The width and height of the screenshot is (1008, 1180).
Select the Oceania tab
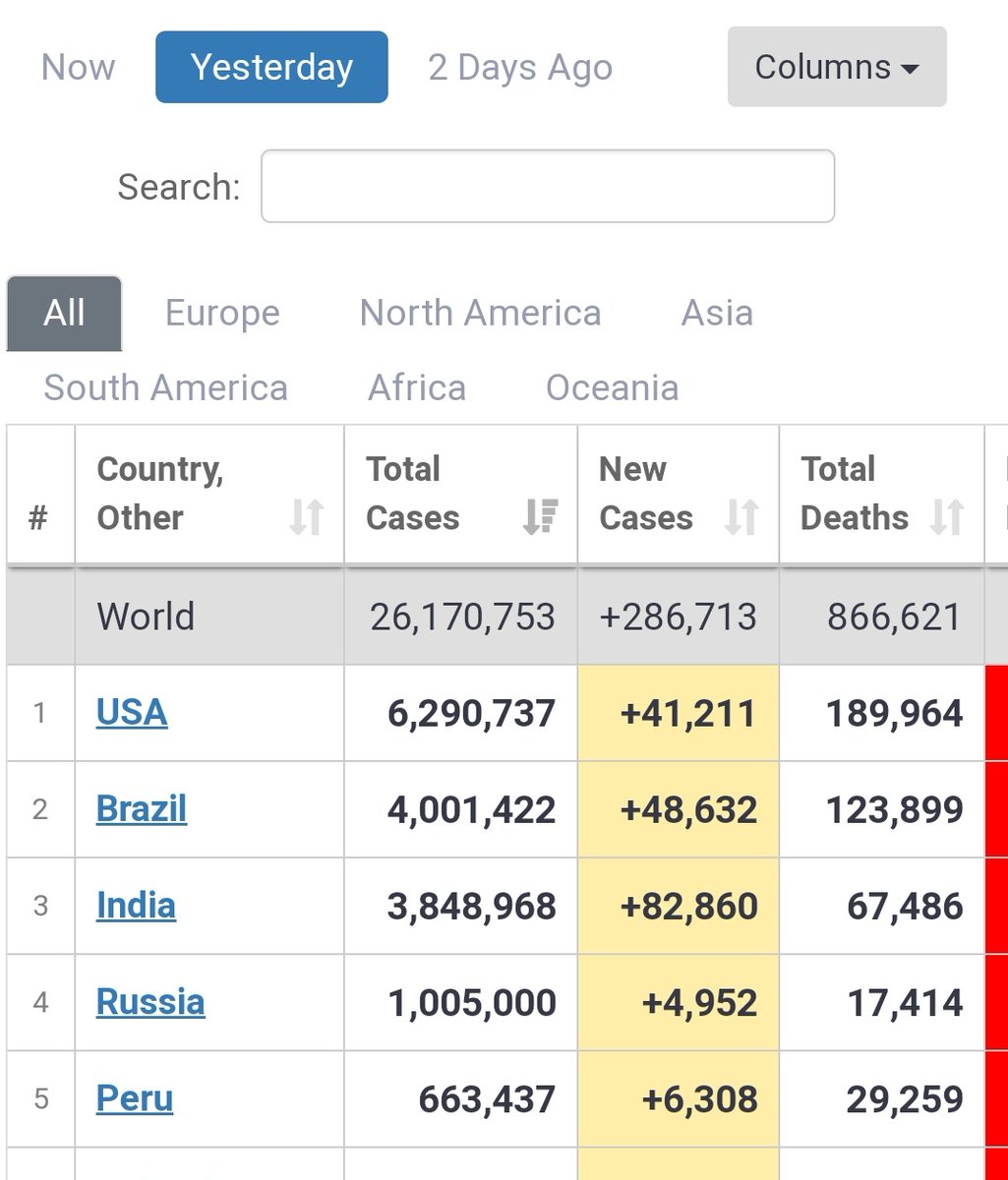click(x=612, y=387)
